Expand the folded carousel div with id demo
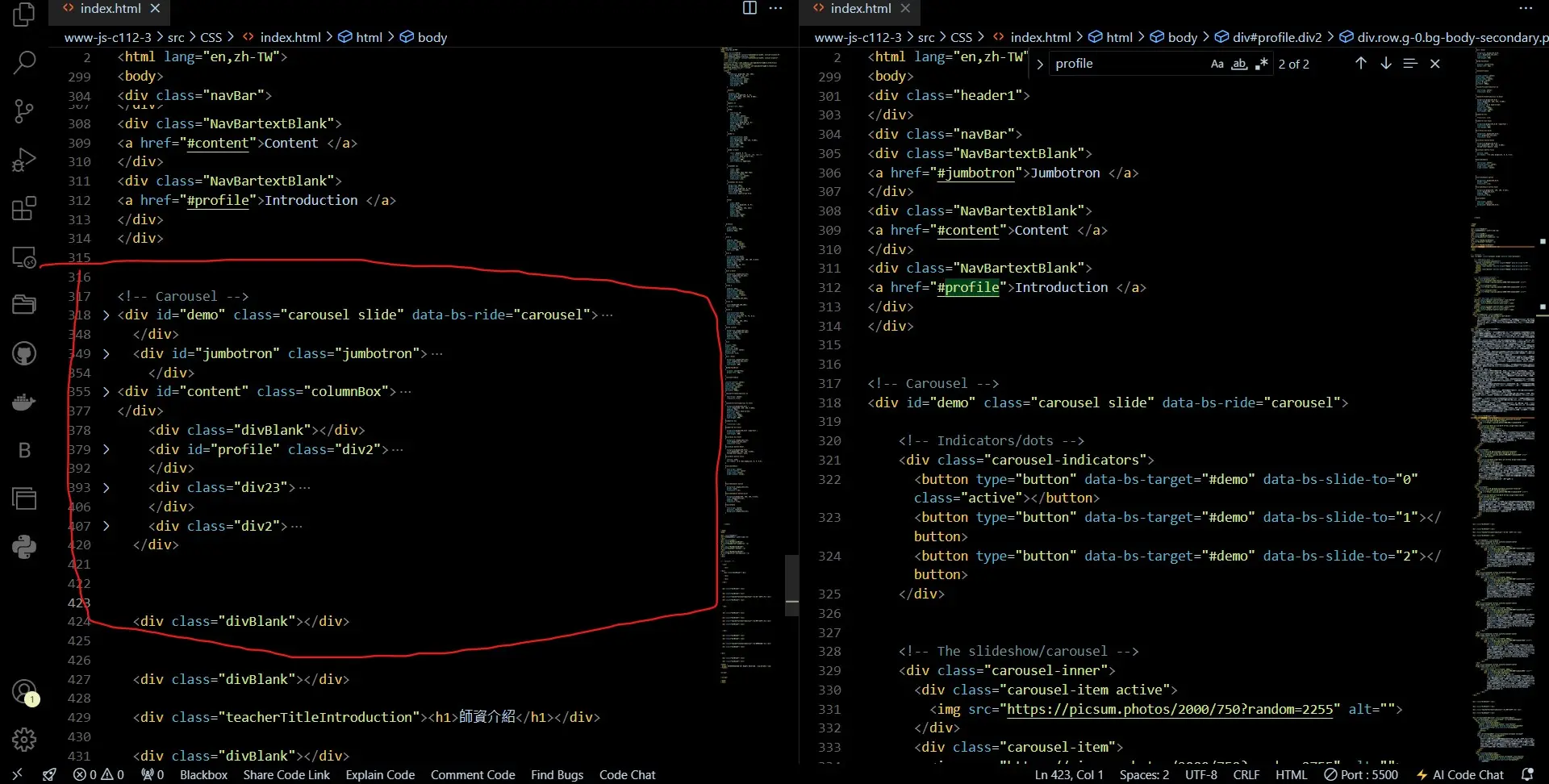The image size is (1549, 784). (x=106, y=315)
